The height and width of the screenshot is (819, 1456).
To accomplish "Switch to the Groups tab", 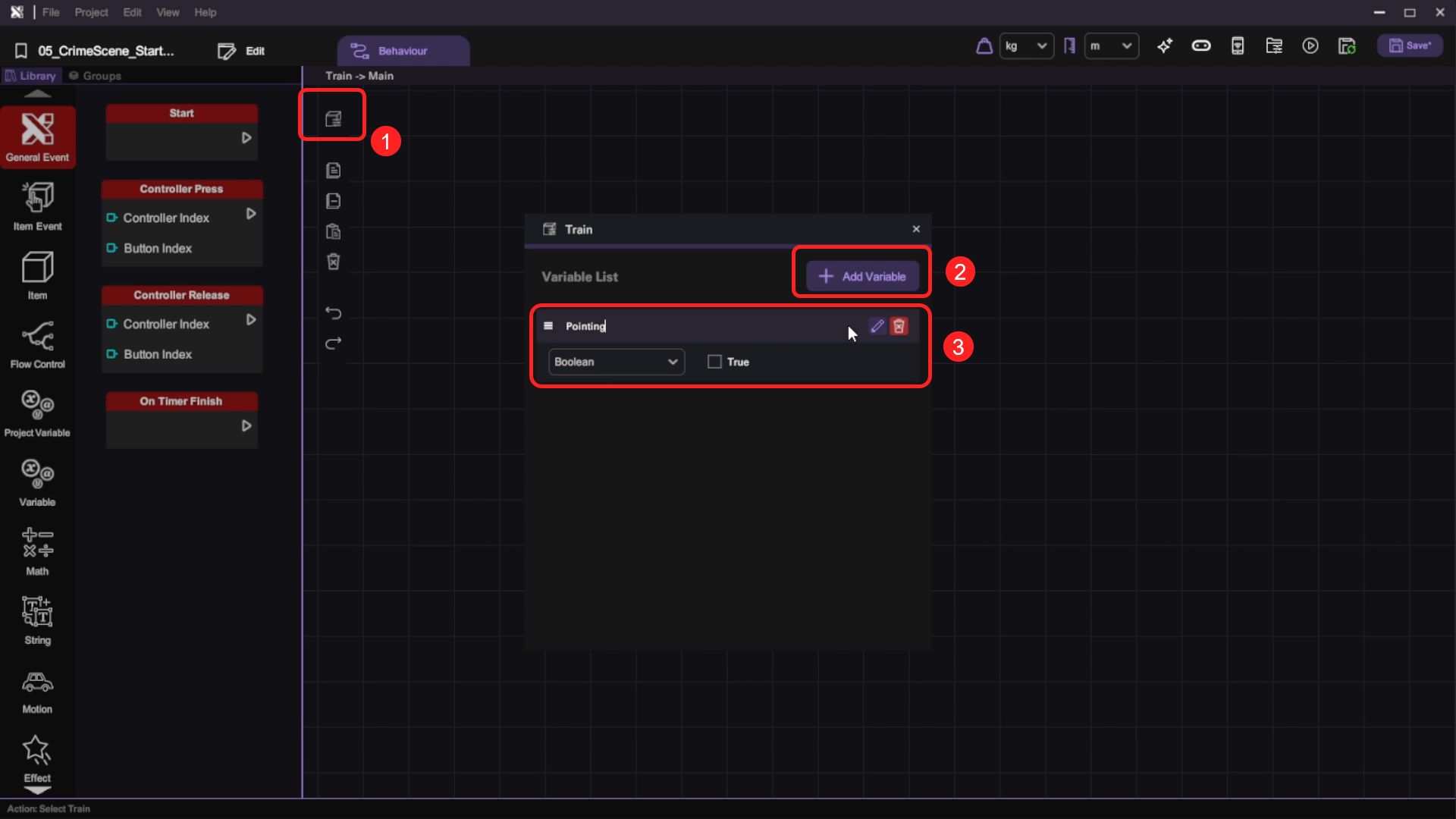I will 96,76.
